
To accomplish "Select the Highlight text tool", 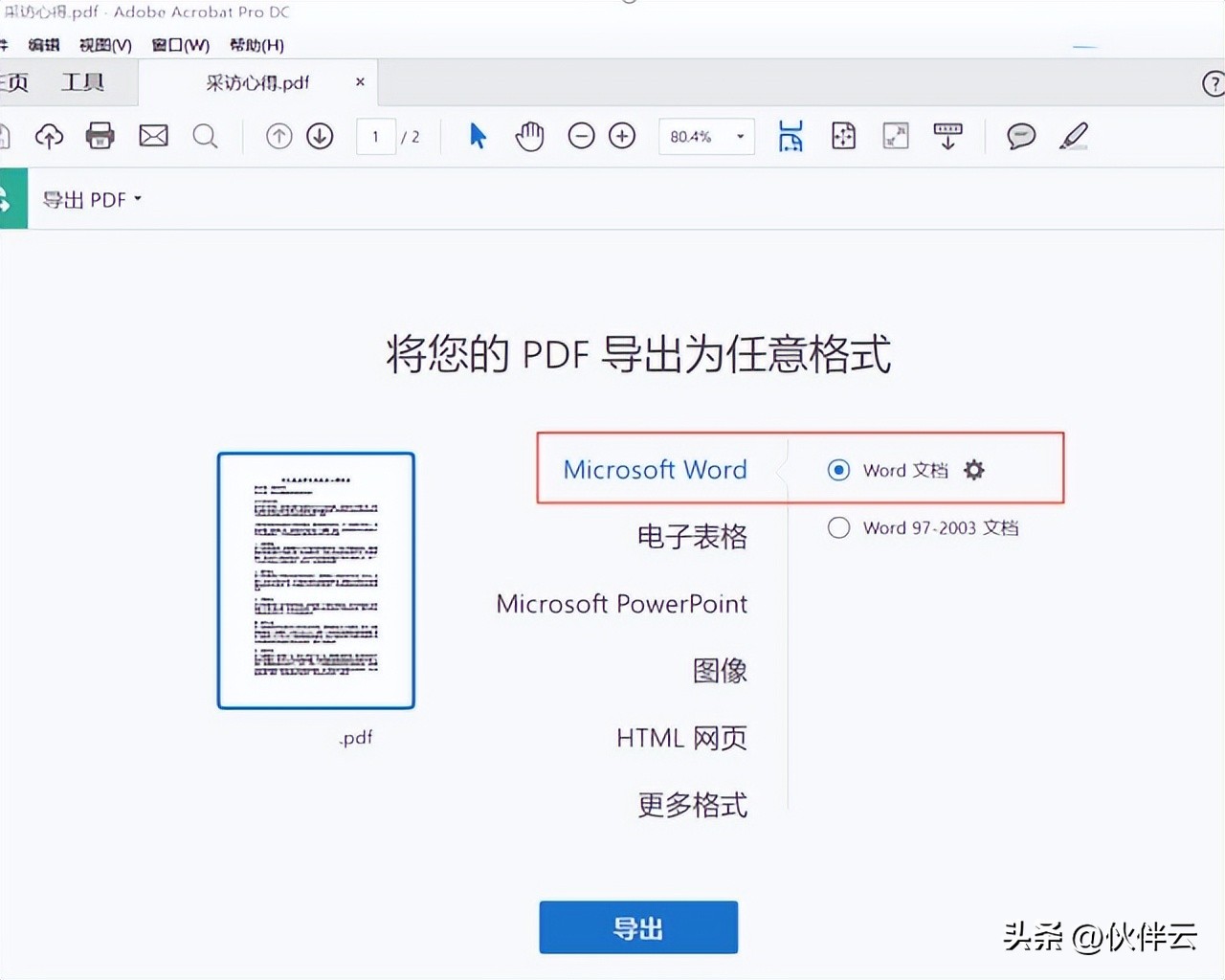I will pos(1073,136).
